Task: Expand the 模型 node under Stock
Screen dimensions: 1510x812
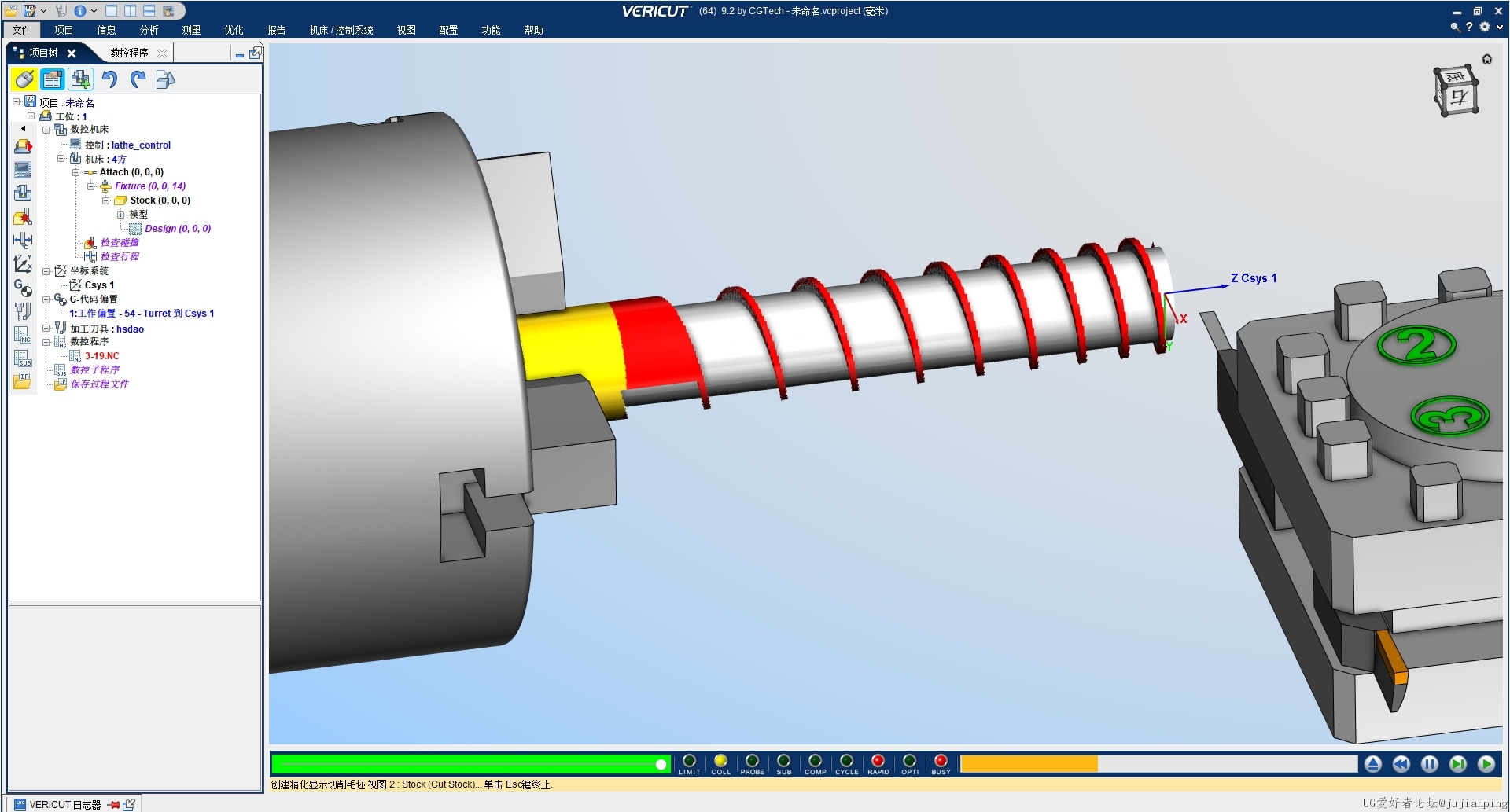Action: tap(121, 215)
